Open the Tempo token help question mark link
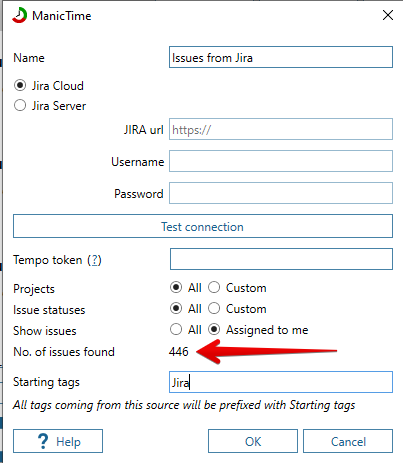 (x=94, y=260)
